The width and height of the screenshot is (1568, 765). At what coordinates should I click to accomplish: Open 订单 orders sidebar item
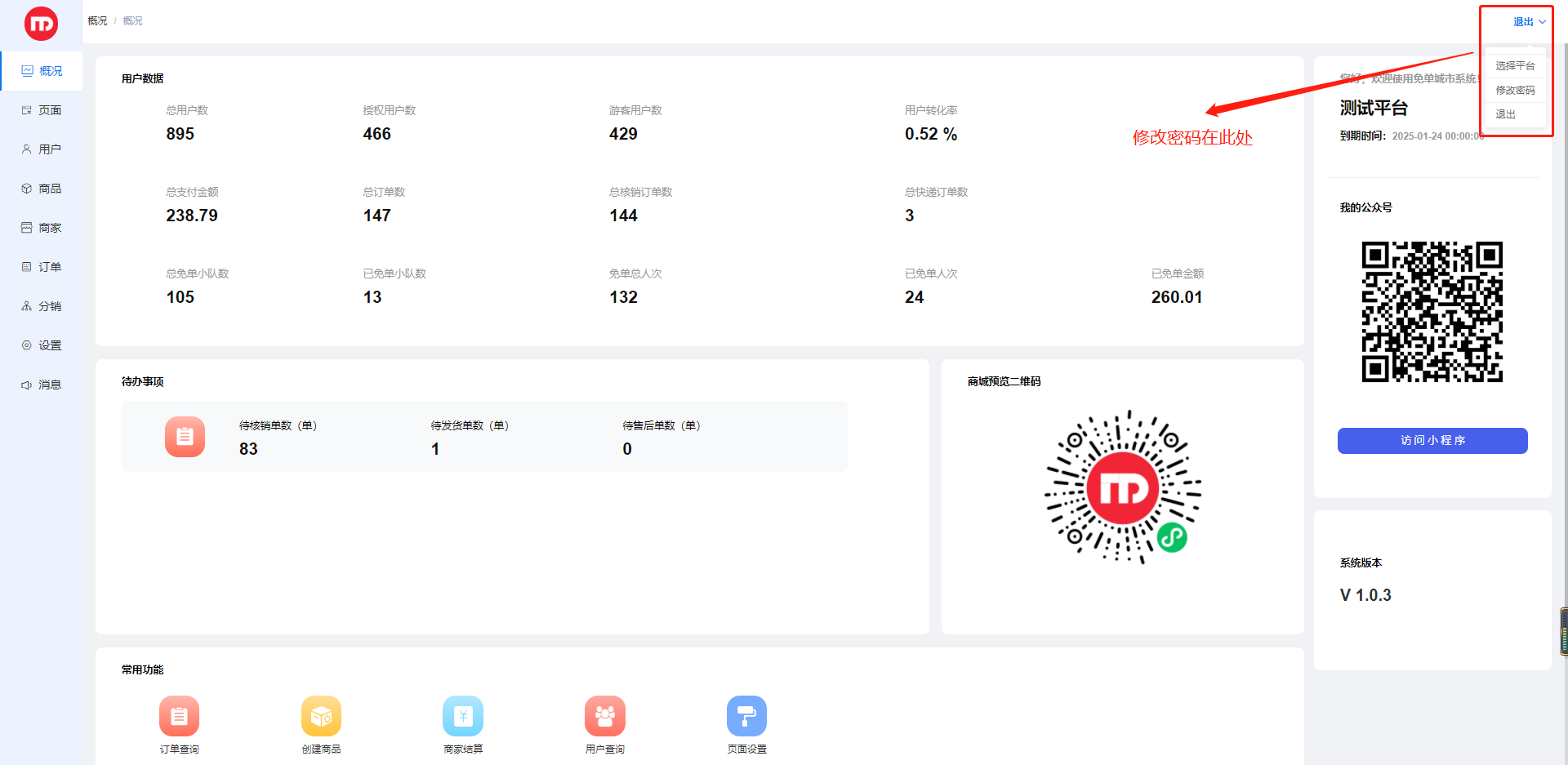(41, 267)
